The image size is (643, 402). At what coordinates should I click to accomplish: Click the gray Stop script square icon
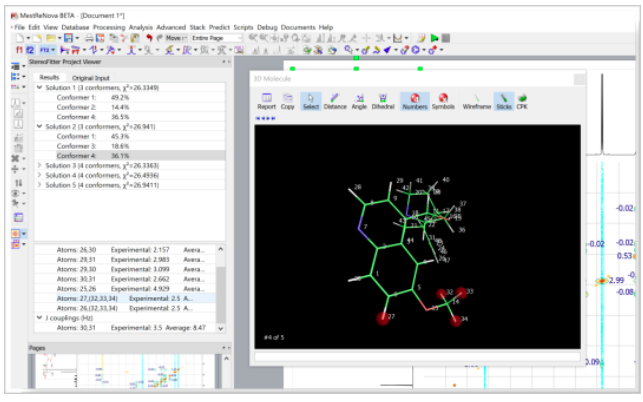pos(446,38)
